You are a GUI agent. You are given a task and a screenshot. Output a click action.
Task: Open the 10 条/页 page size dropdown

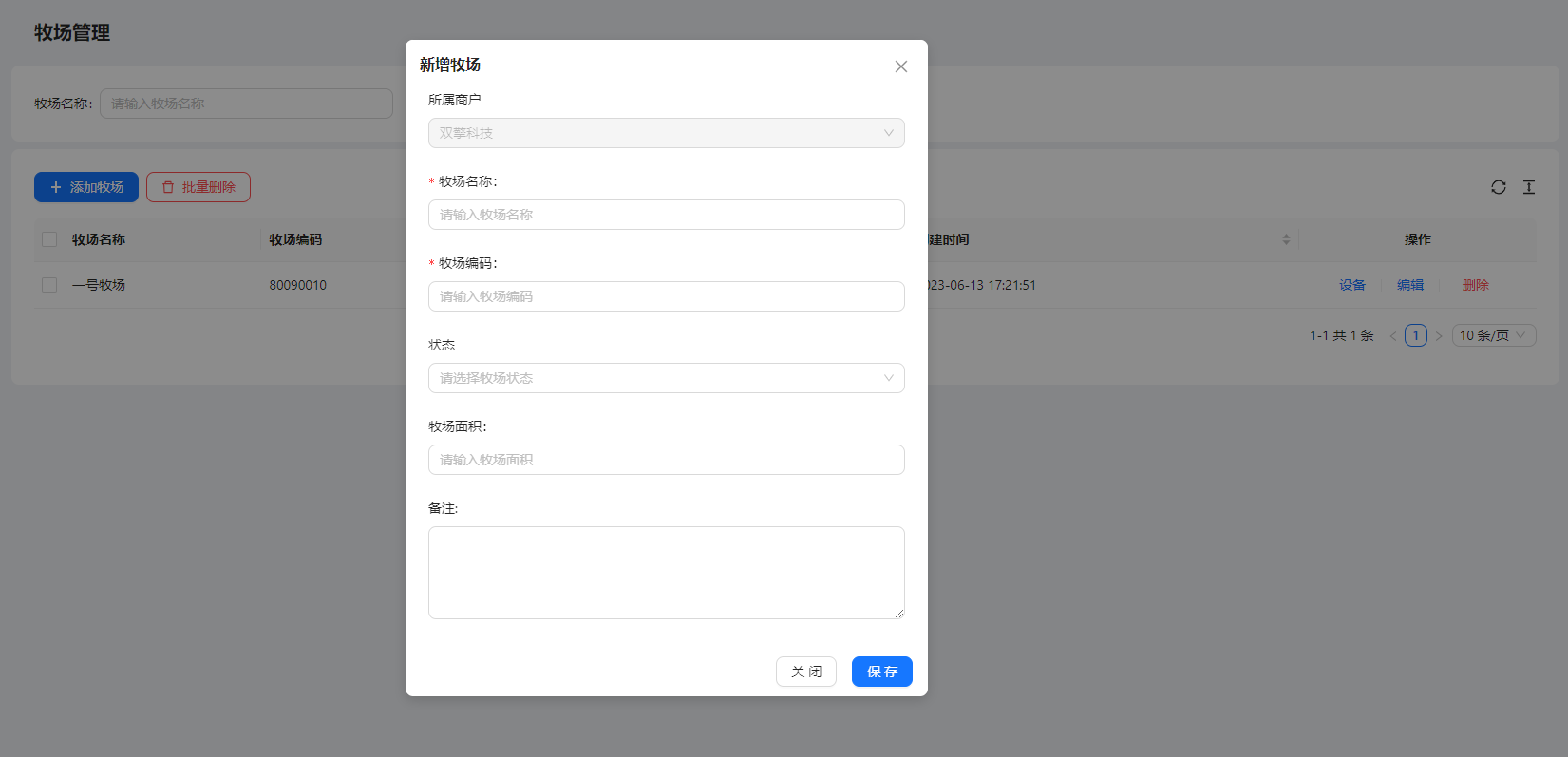click(x=1494, y=335)
